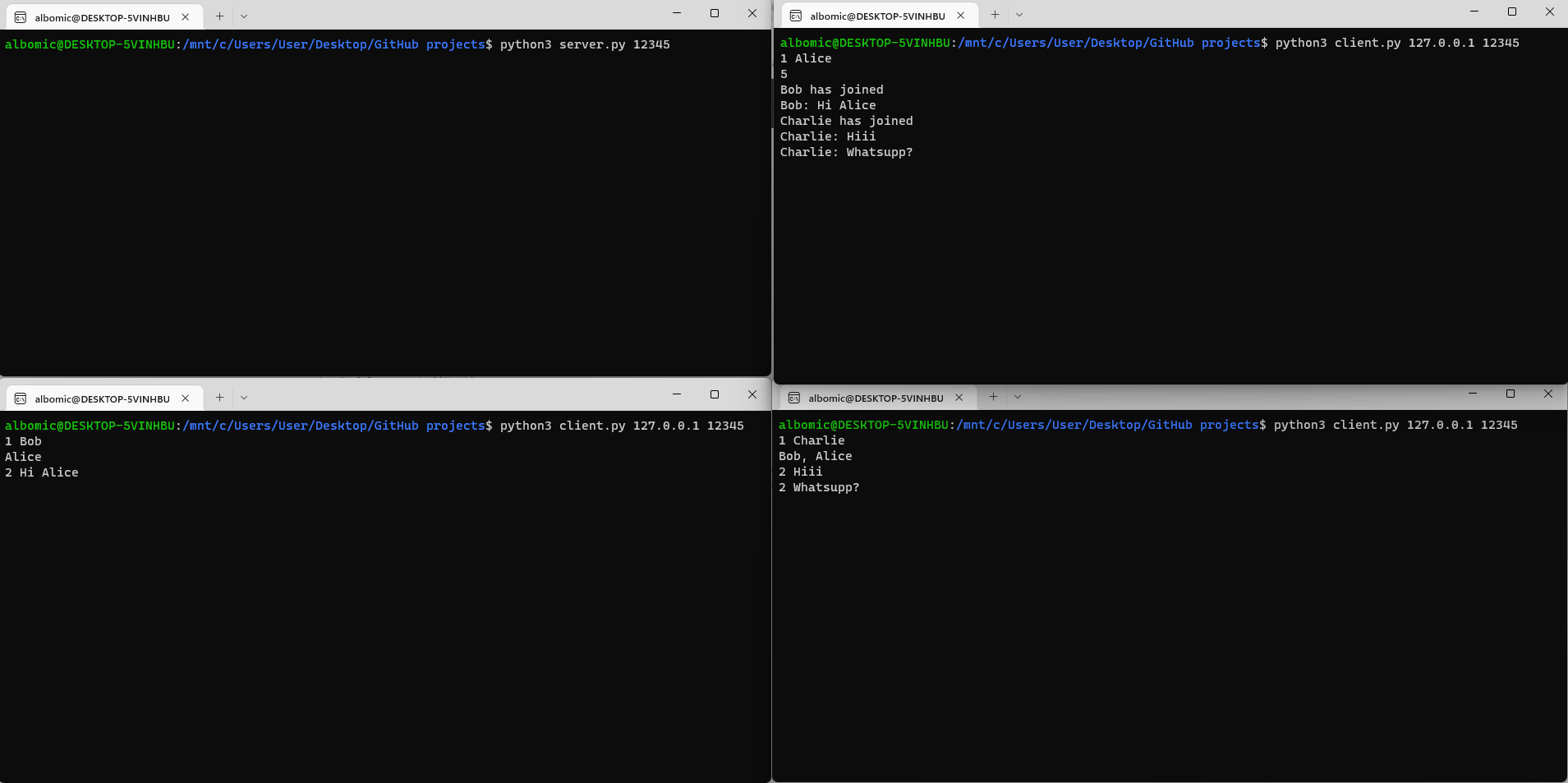Viewport: 1568px width, 783px height.
Task: Open a new tab in Alice's client window
Action: pyautogui.click(x=994, y=15)
